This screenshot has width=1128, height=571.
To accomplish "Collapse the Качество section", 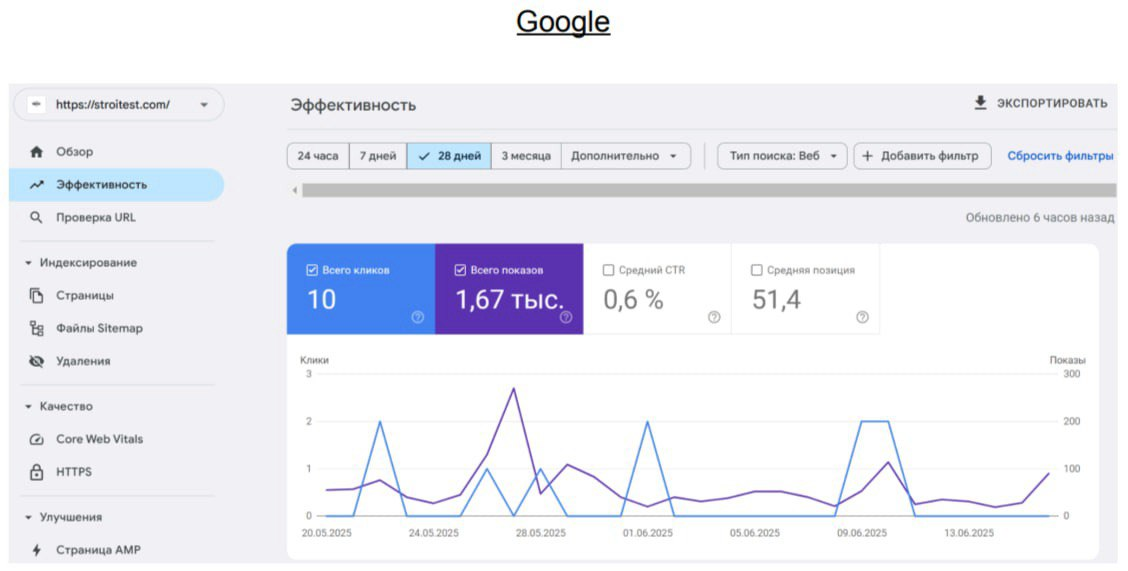I will pos(28,407).
